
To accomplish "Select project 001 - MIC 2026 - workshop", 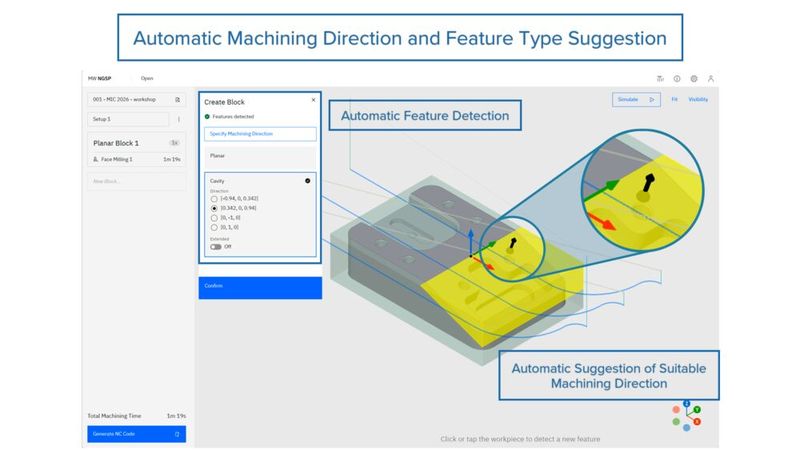I will (137, 99).
